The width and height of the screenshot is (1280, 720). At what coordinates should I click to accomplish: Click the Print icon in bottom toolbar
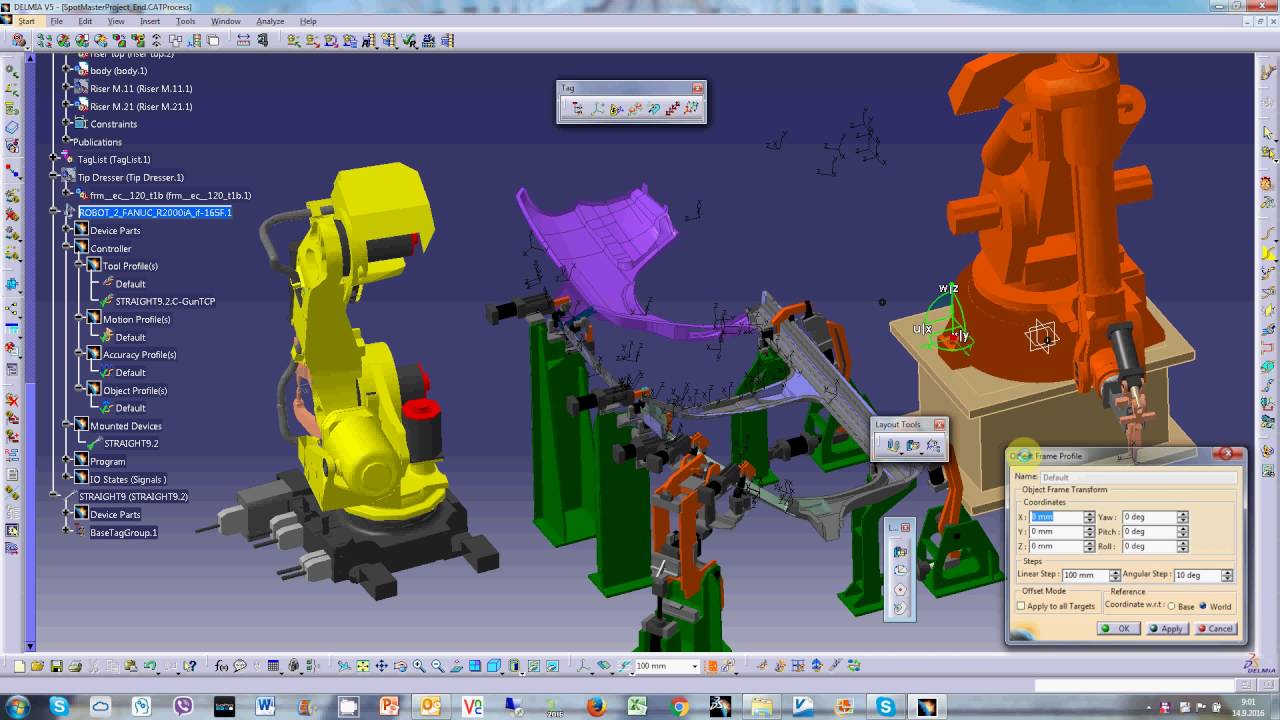click(75, 666)
